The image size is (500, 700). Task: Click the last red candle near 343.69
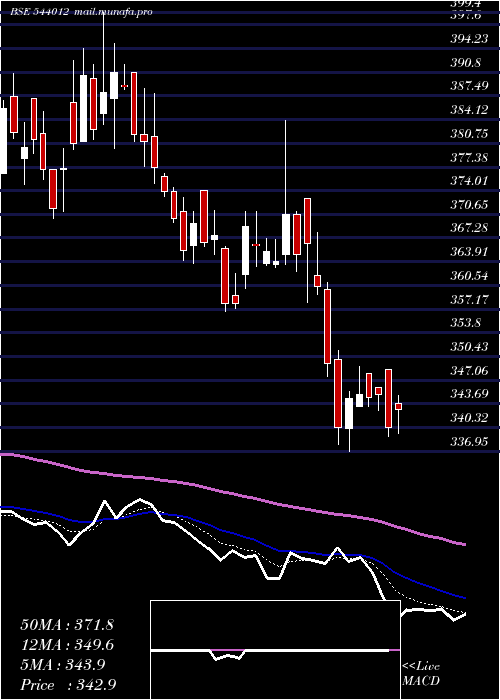click(x=399, y=406)
